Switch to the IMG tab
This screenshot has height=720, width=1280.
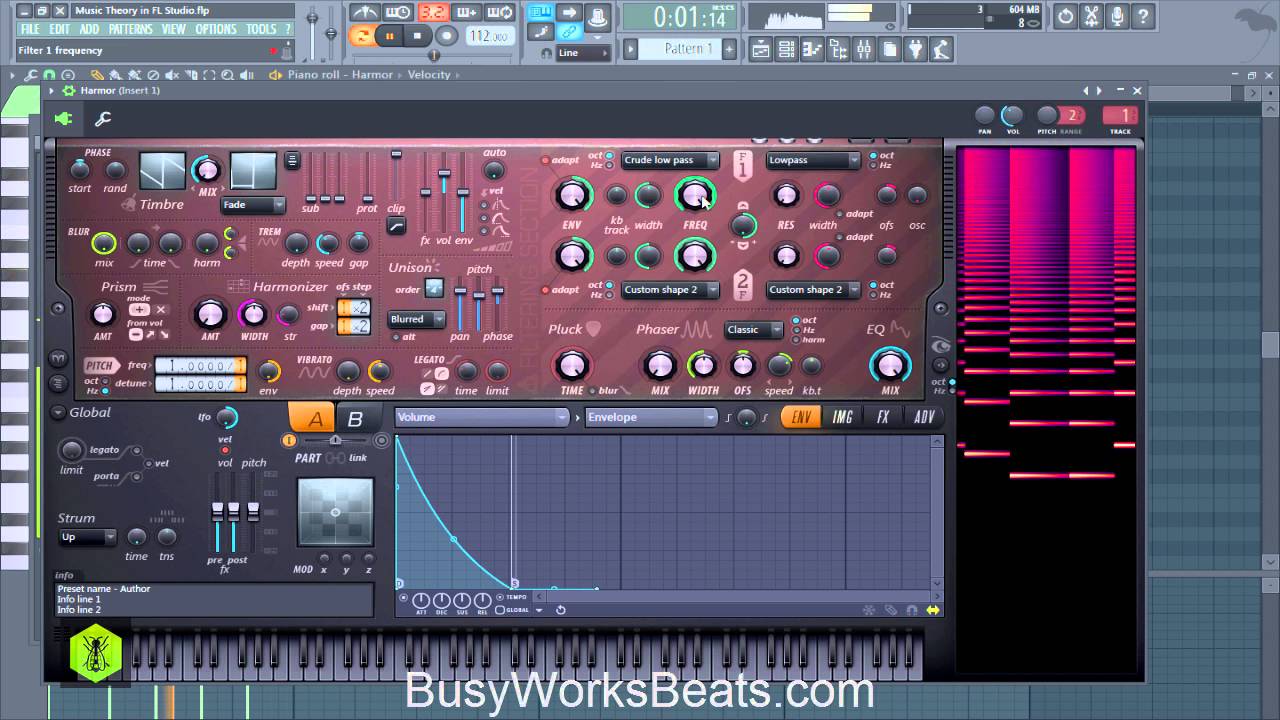[843, 417]
